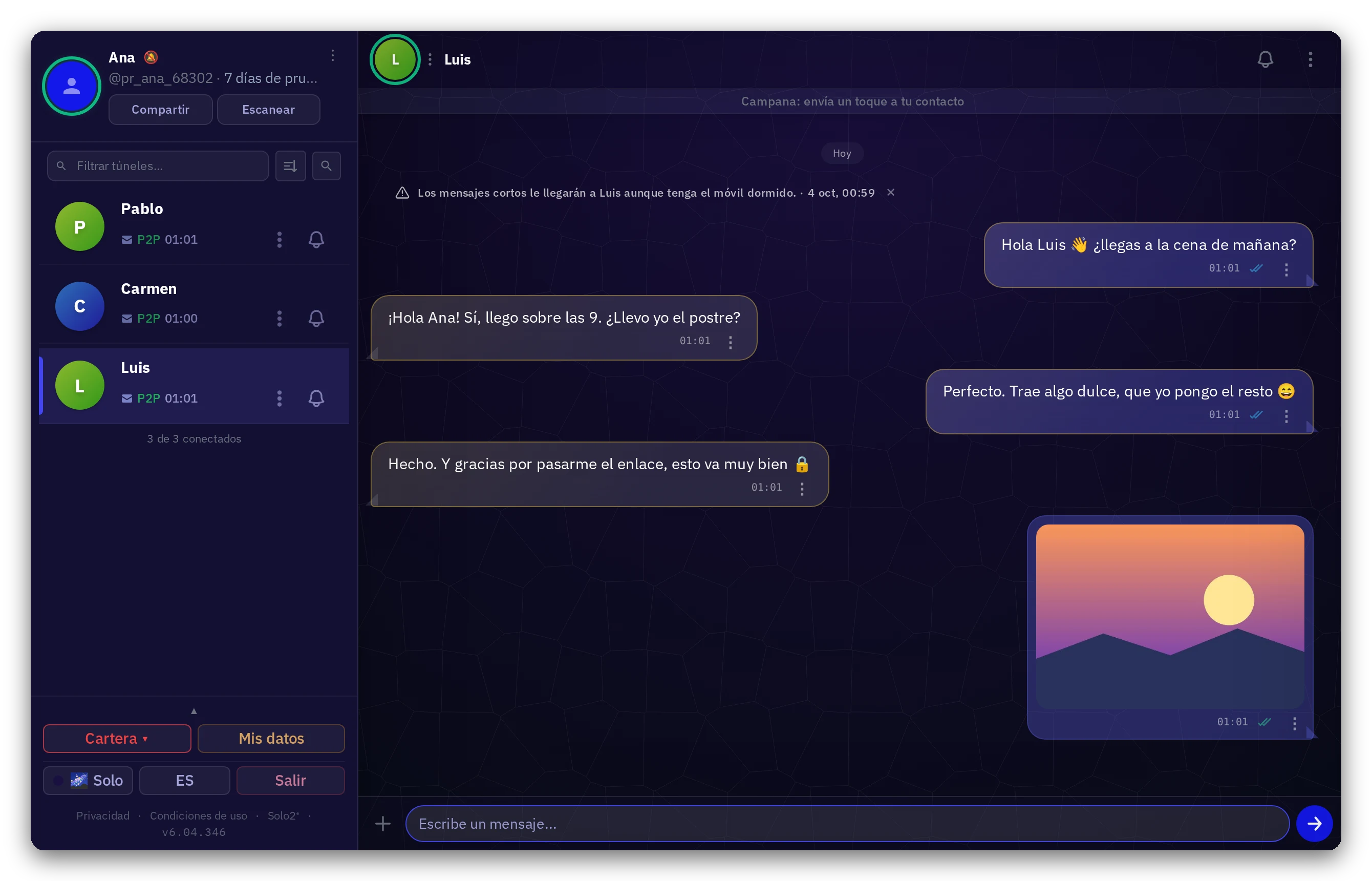Open options for 'Hola Luis' message
The height and width of the screenshot is (881, 1372).
point(1286,269)
